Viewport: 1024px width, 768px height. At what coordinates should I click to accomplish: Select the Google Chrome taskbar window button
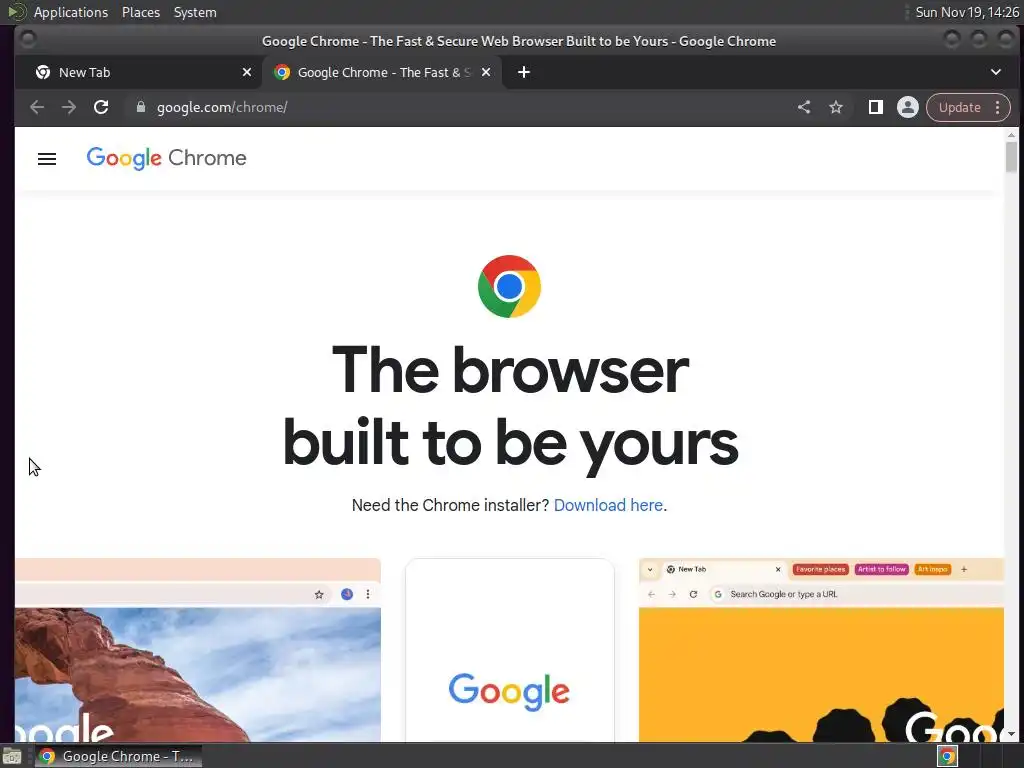coord(118,756)
